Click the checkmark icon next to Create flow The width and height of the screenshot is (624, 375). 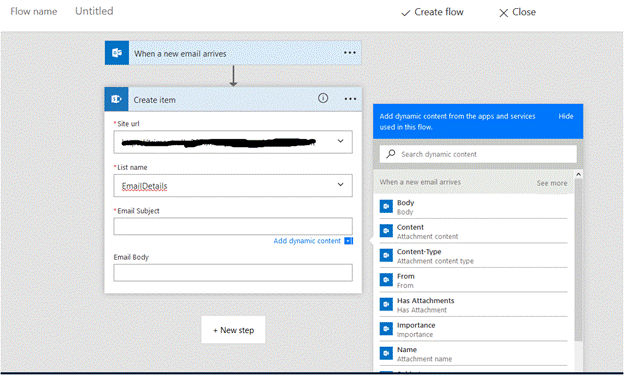coord(406,13)
